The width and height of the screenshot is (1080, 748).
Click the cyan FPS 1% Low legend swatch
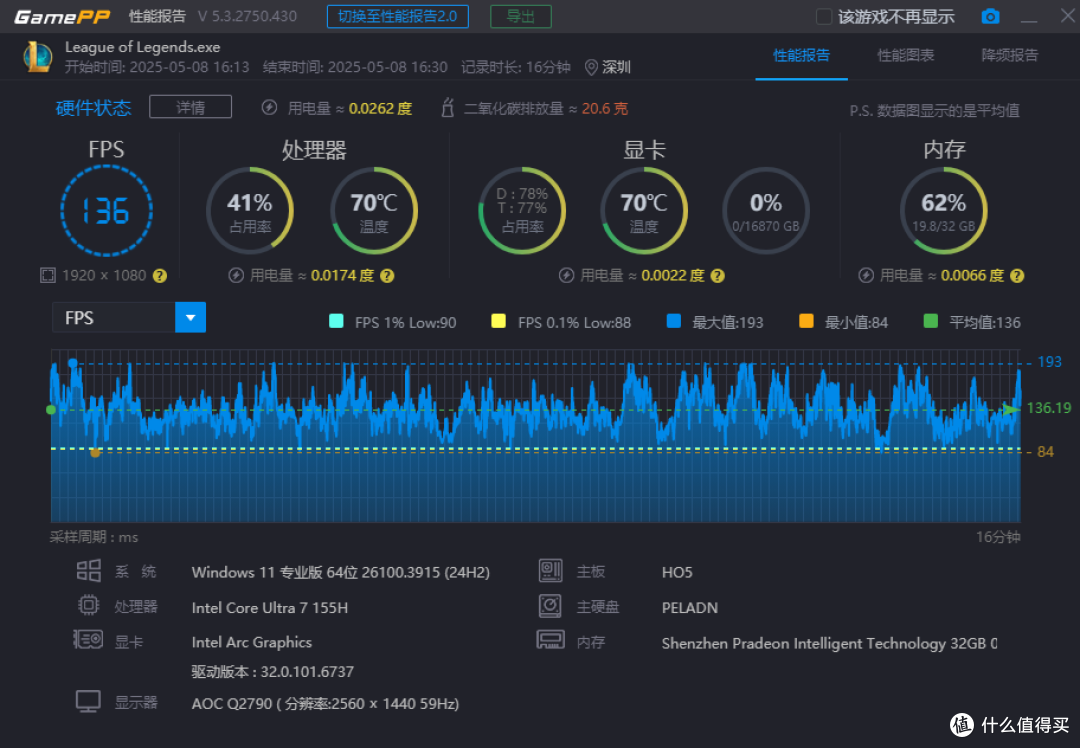tap(336, 321)
